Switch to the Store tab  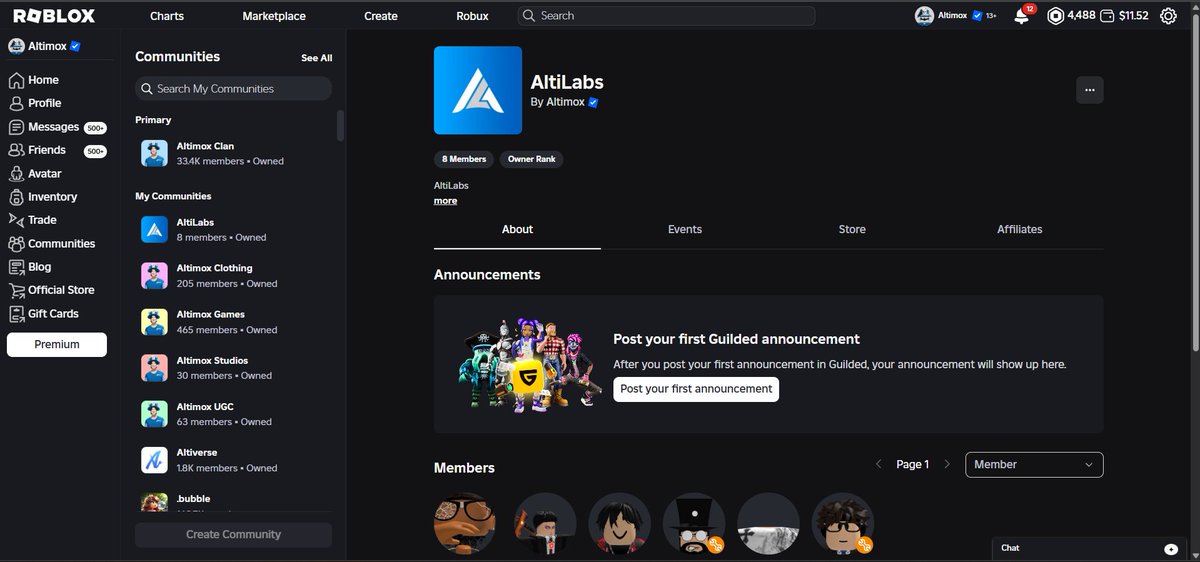(852, 229)
